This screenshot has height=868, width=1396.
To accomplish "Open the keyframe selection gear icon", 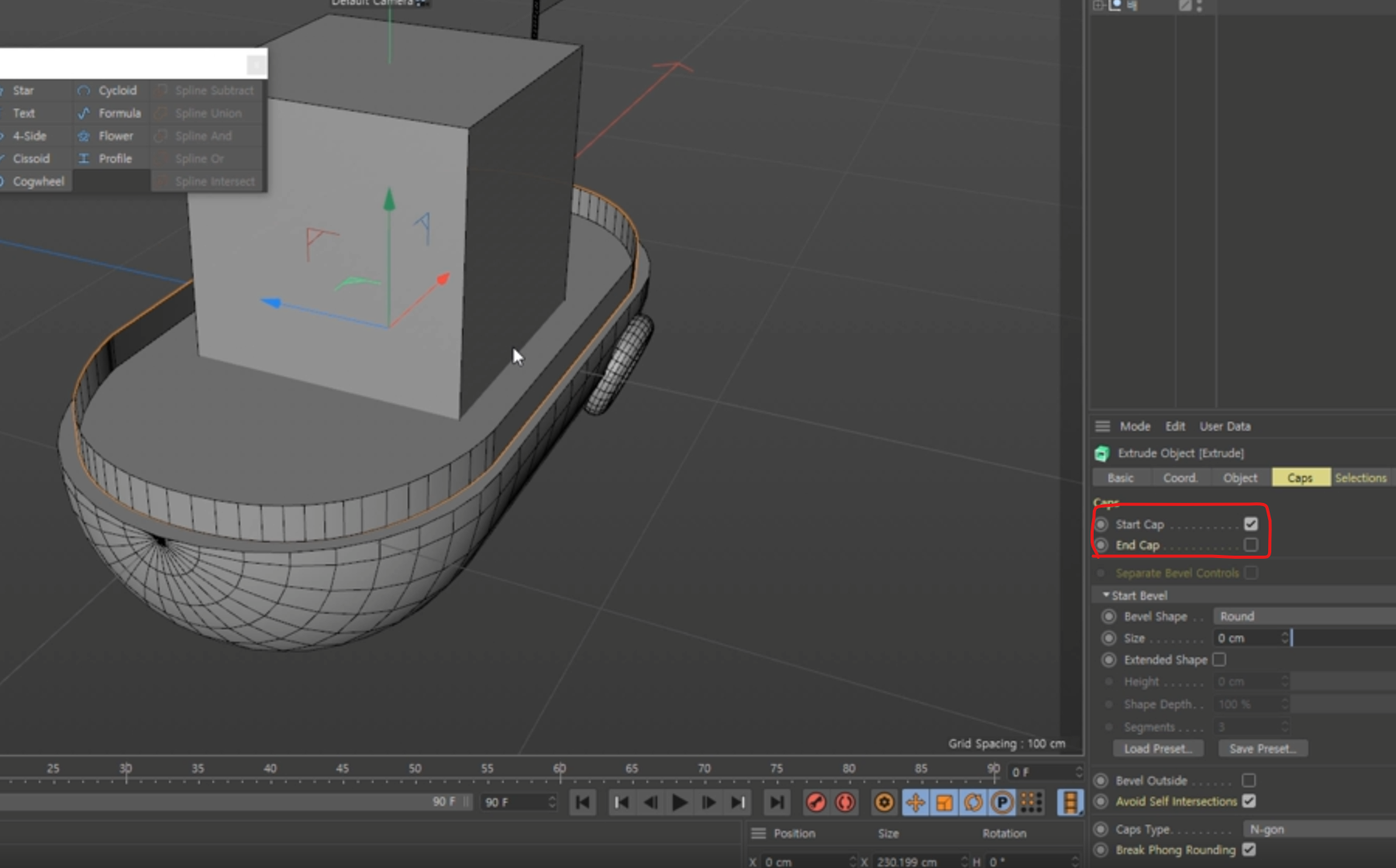I will (x=884, y=803).
